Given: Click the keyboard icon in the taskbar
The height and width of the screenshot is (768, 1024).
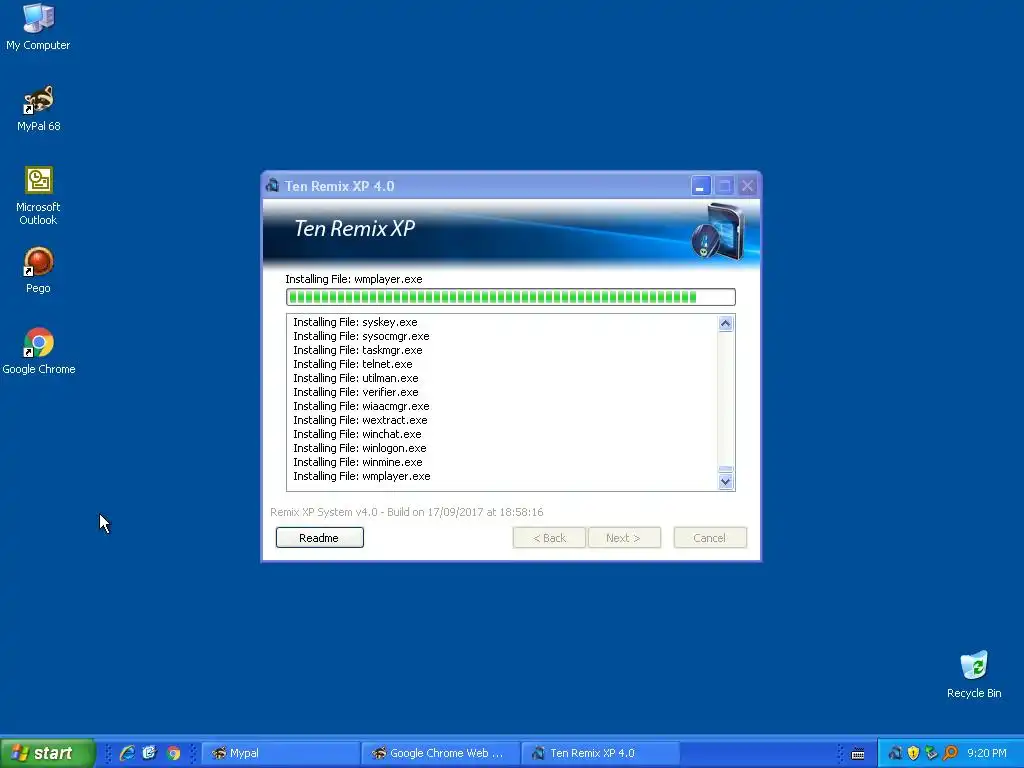Looking at the screenshot, I should (x=858, y=754).
